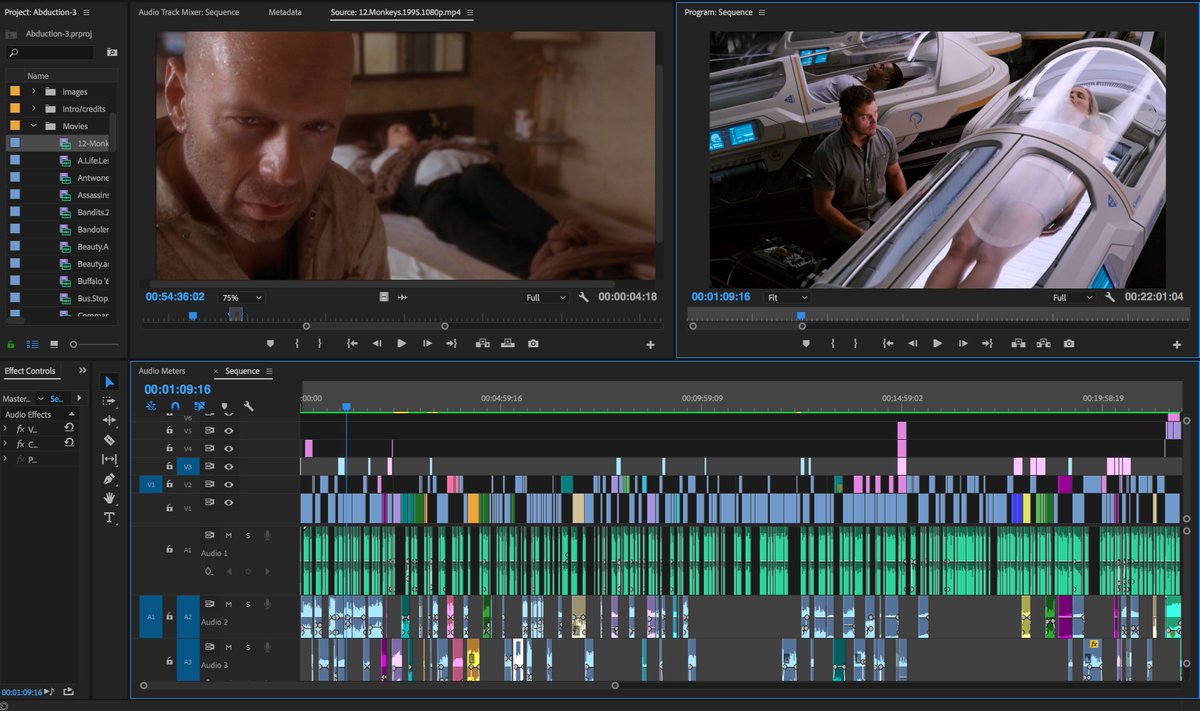Open Source playback resolution Full dropdown
The width and height of the screenshot is (1200, 711).
pyautogui.click(x=546, y=297)
